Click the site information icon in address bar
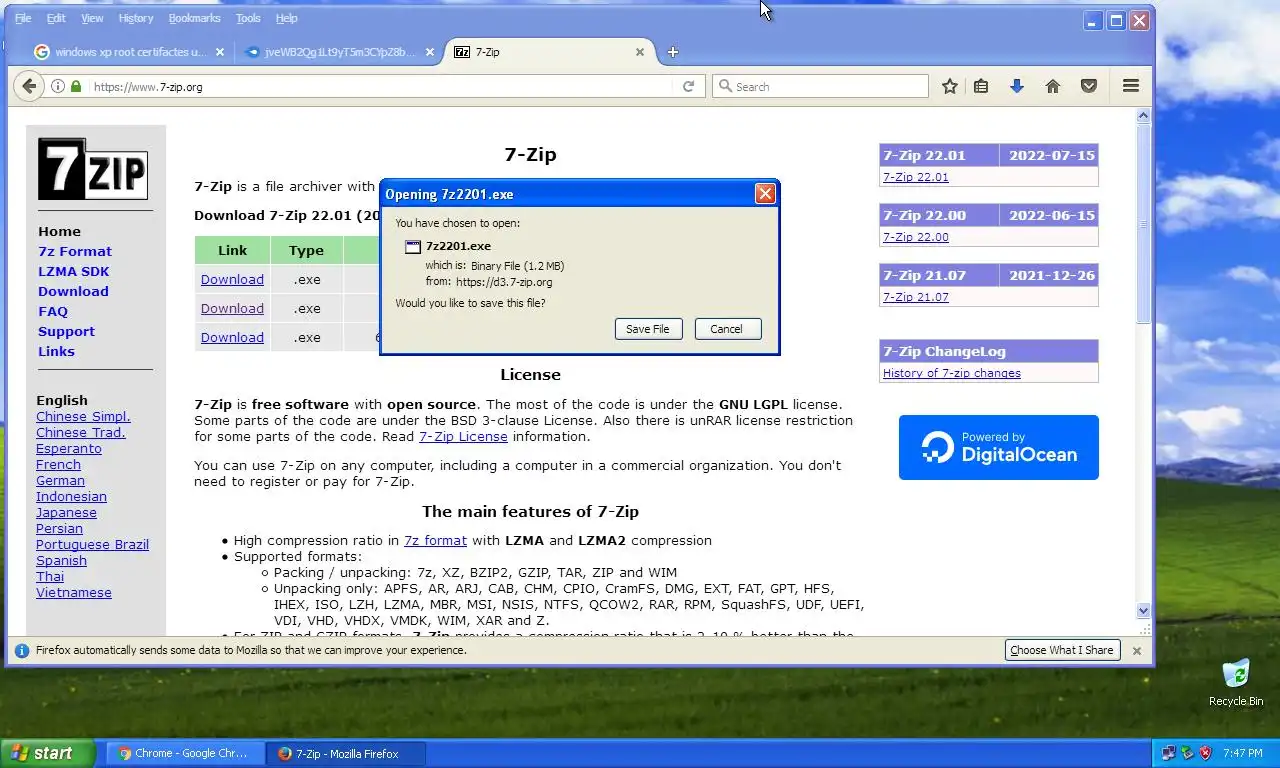This screenshot has height=768, width=1280. click(59, 87)
